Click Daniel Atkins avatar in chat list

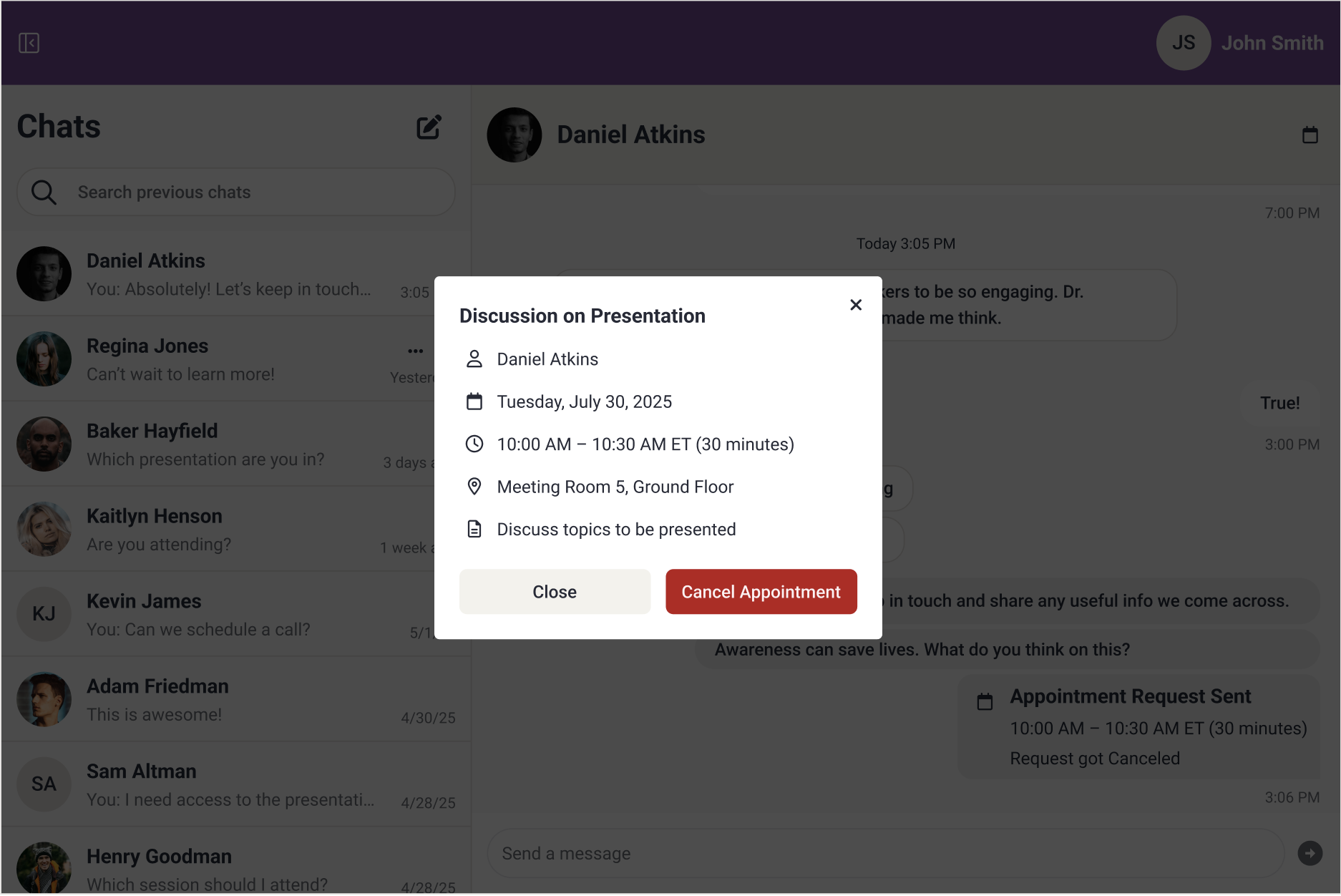[44, 273]
